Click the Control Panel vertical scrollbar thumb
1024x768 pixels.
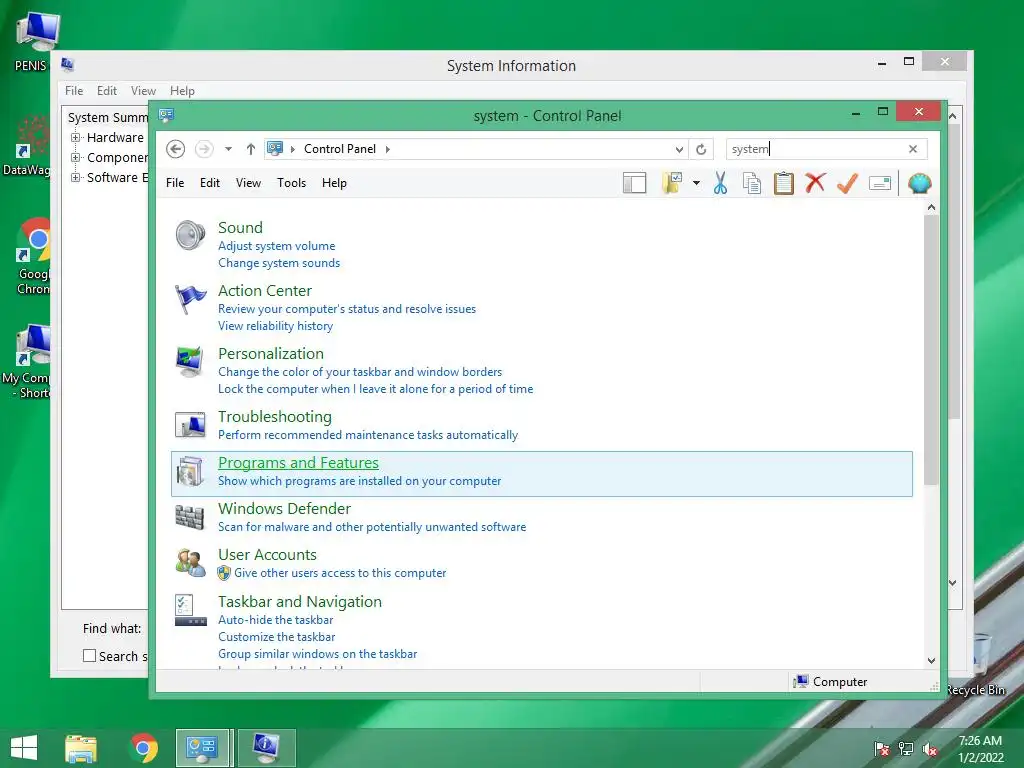pyautogui.click(x=931, y=349)
